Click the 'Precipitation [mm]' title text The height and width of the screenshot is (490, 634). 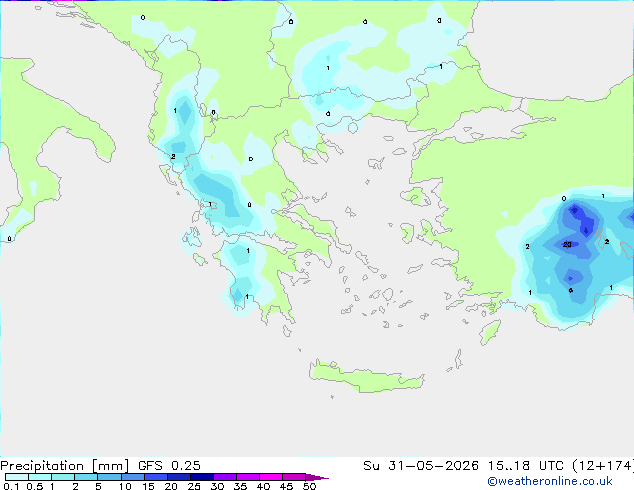(x=65, y=466)
